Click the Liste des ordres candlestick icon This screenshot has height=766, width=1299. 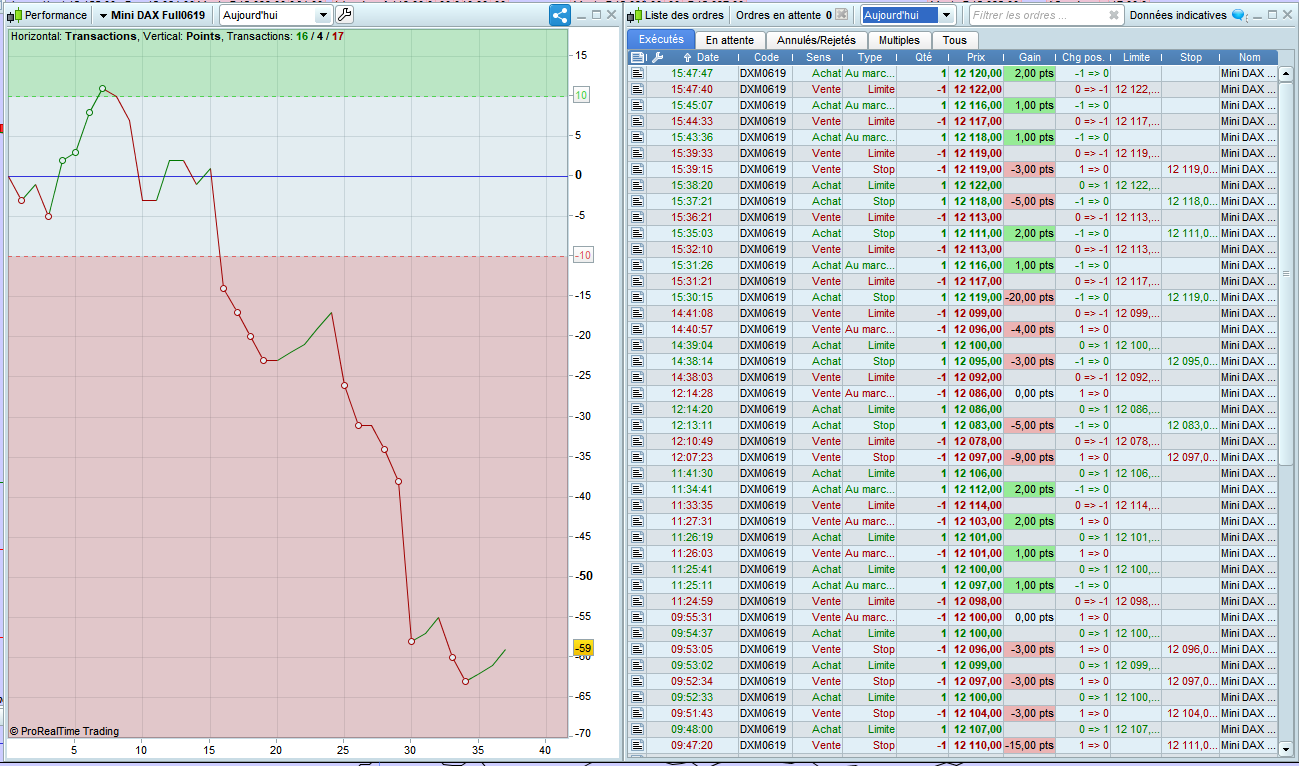click(x=635, y=15)
